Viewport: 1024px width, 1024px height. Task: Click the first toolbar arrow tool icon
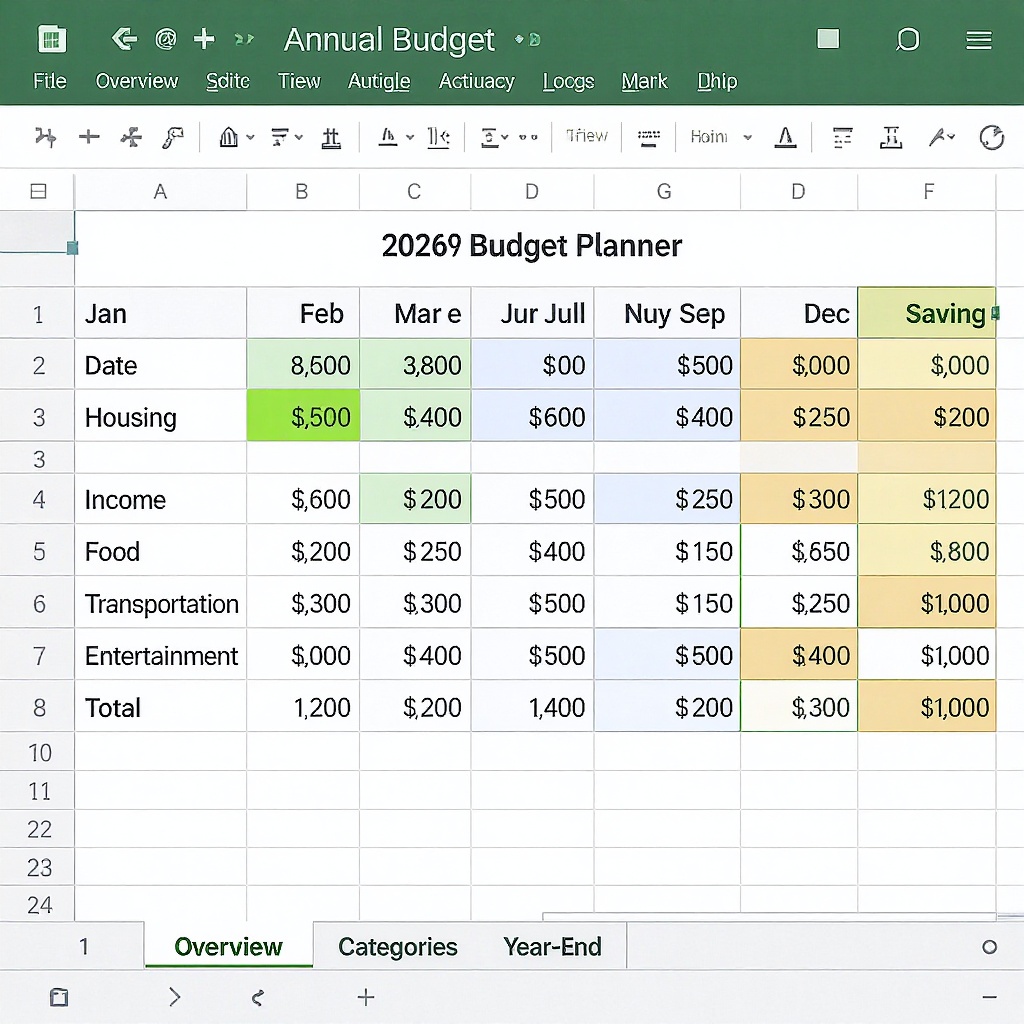tap(45, 137)
